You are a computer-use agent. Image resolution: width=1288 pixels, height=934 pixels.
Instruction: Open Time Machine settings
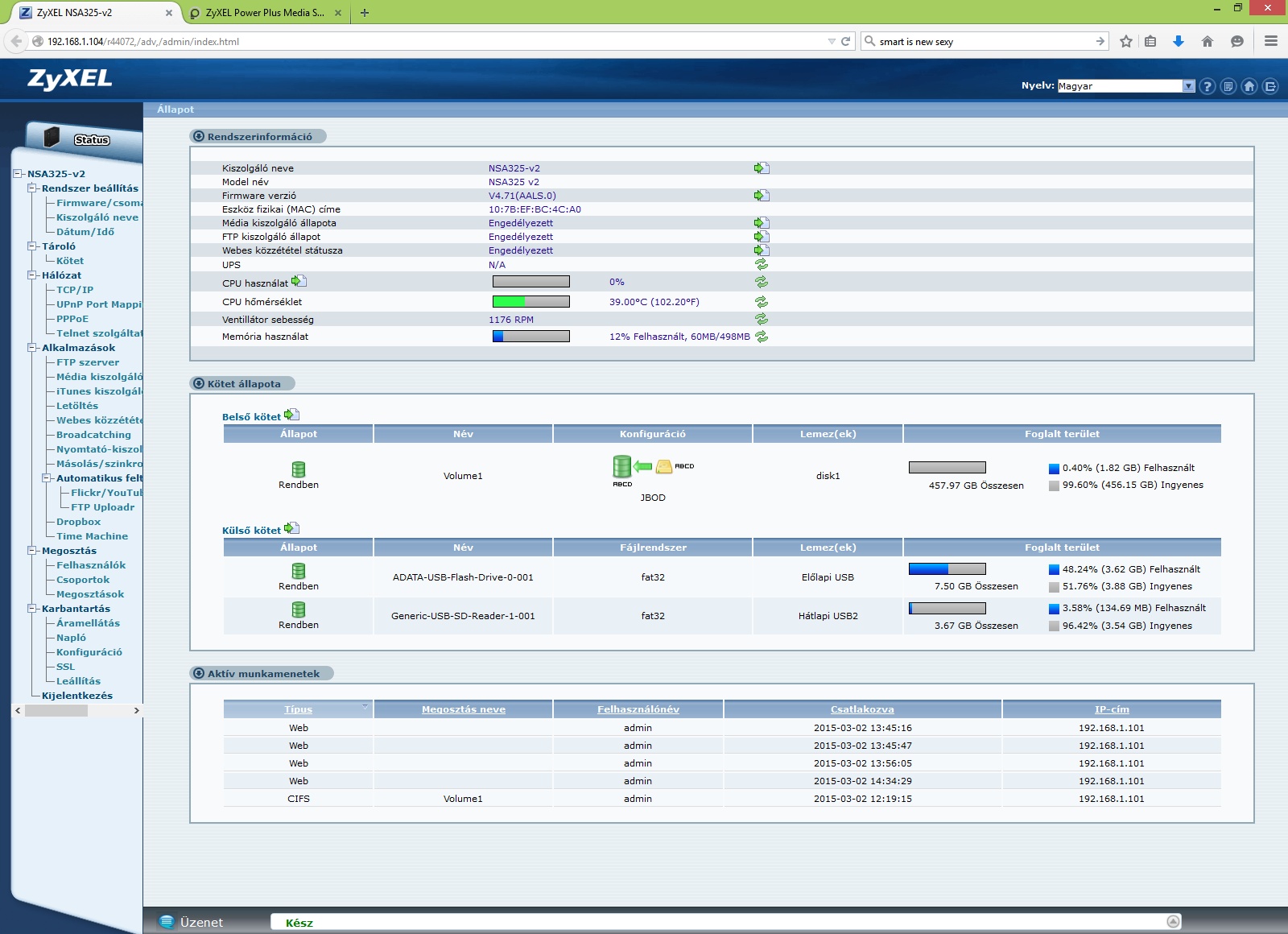[92, 536]
